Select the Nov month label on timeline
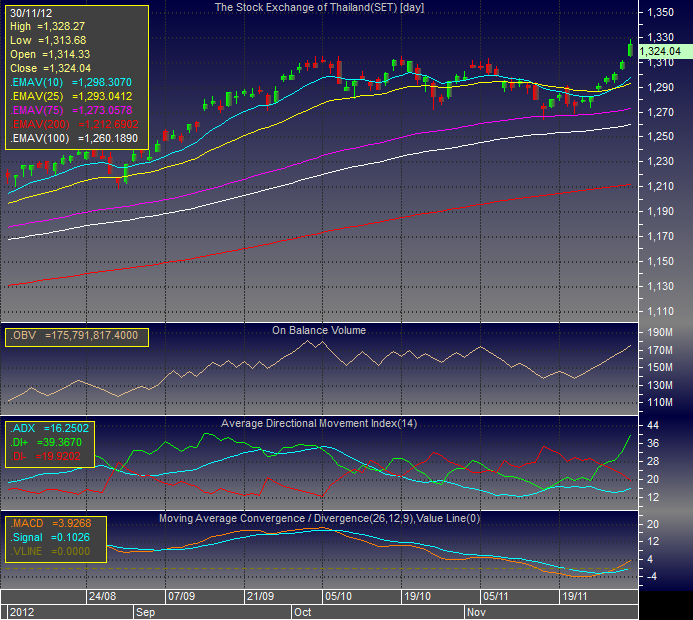 point(476,612)
